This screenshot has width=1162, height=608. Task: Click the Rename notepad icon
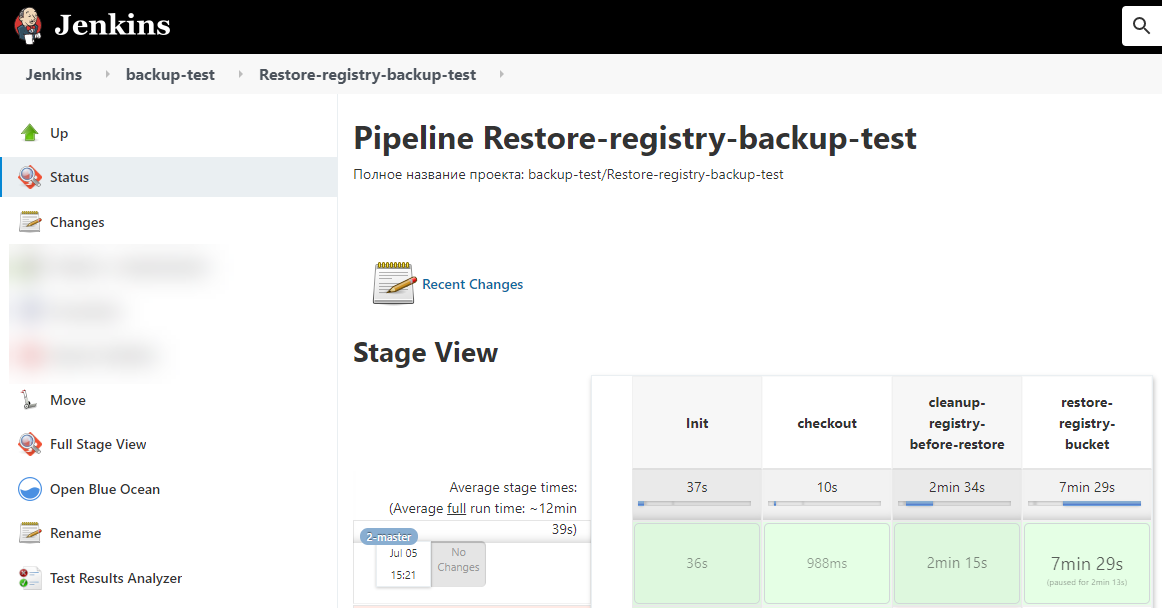pos(30,533)
